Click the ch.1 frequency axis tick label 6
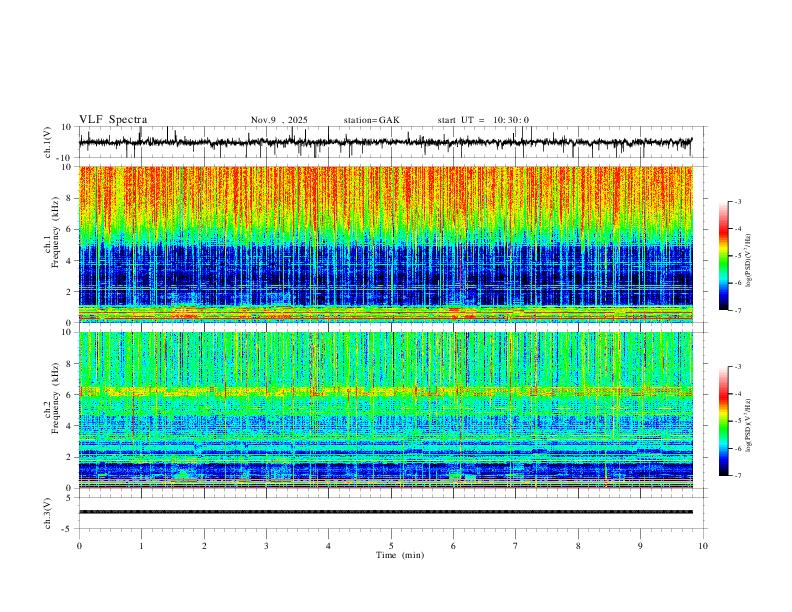The height and width of the screenshot is (612, 792). tap(70, 230)
